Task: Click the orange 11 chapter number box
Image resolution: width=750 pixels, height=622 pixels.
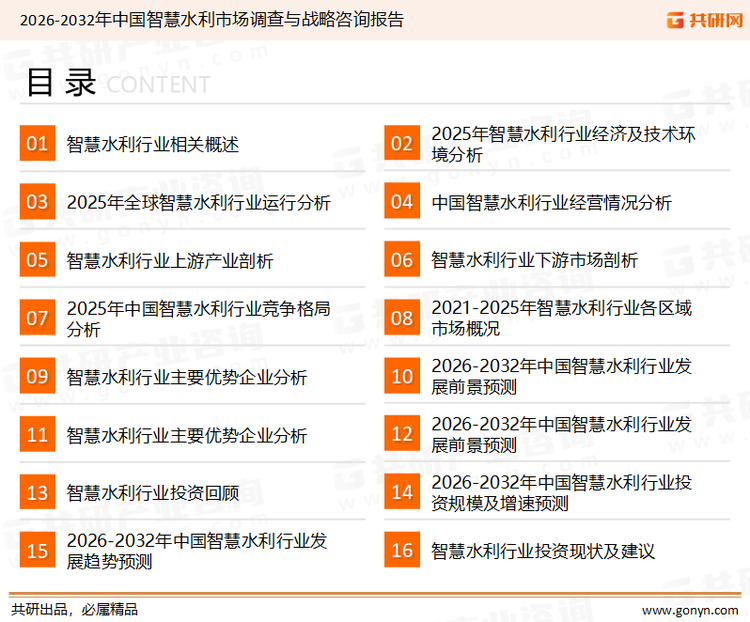Action: tap(37, 434)
